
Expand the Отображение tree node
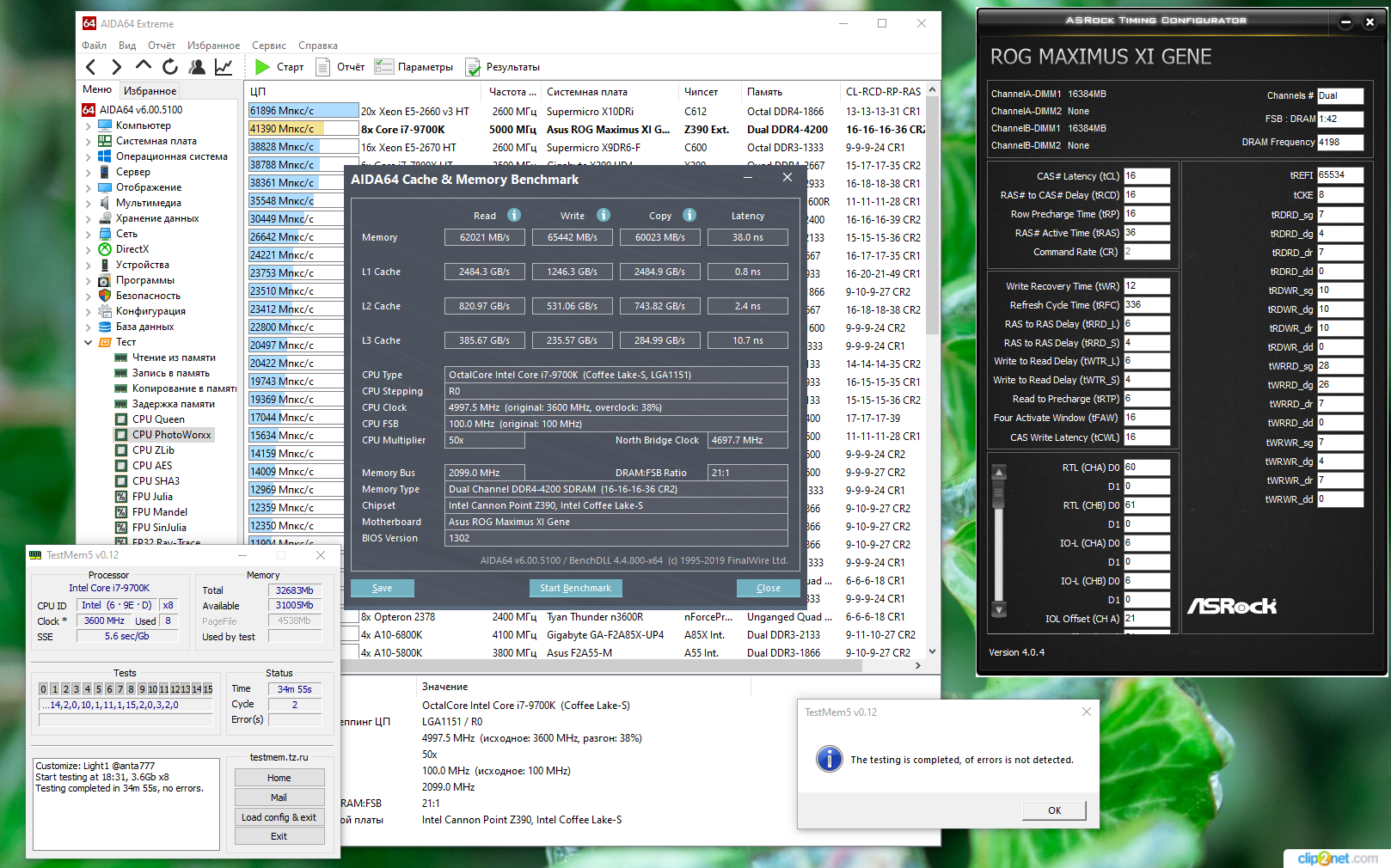pos(88,187)
